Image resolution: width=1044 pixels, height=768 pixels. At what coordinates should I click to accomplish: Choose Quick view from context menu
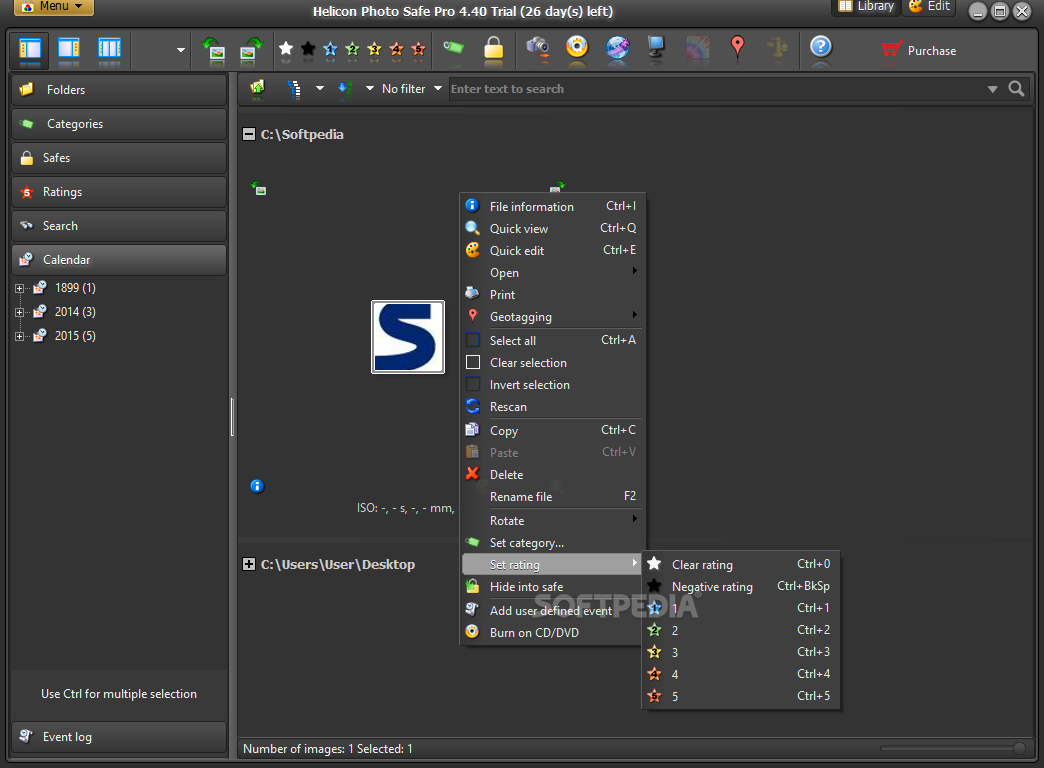[551, 228]
